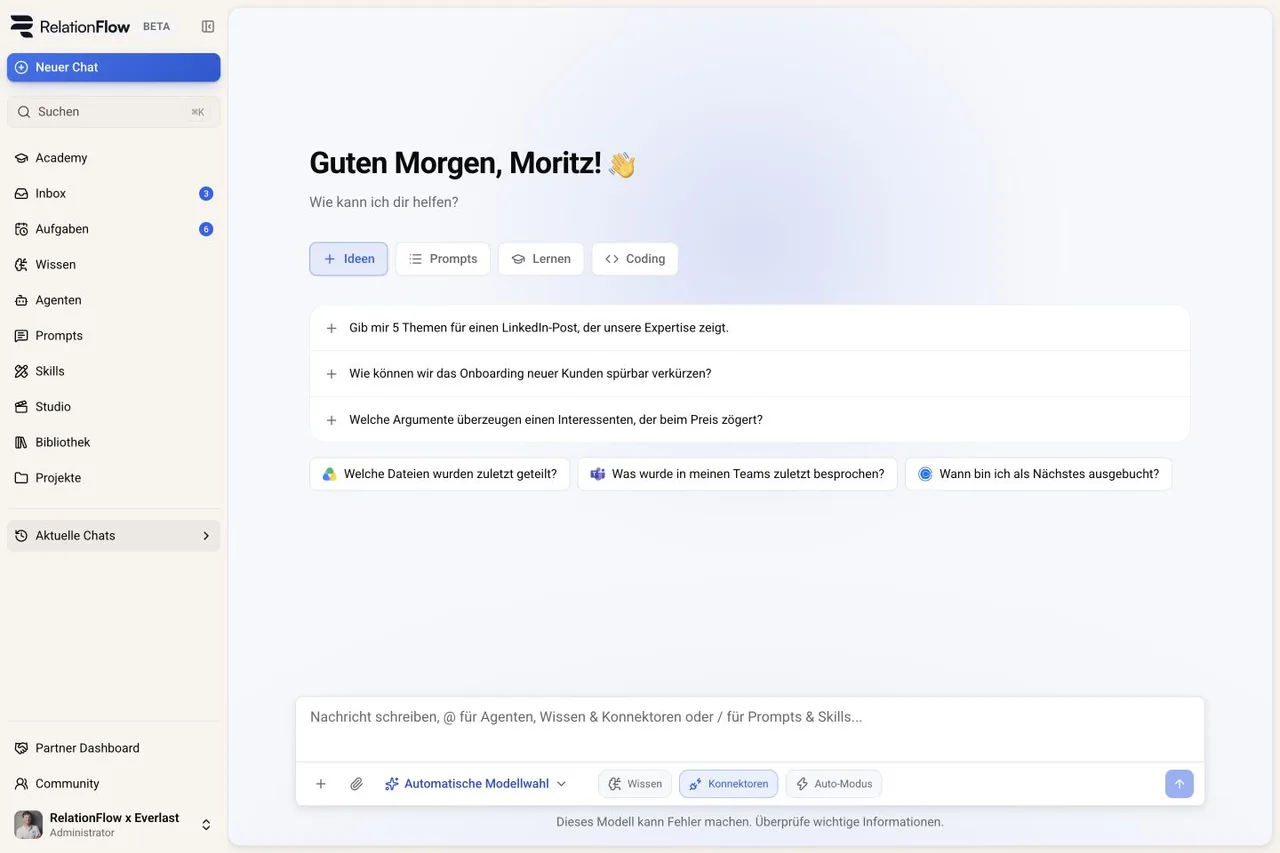
Task: Open the Studio section
Action: [114, 407]
